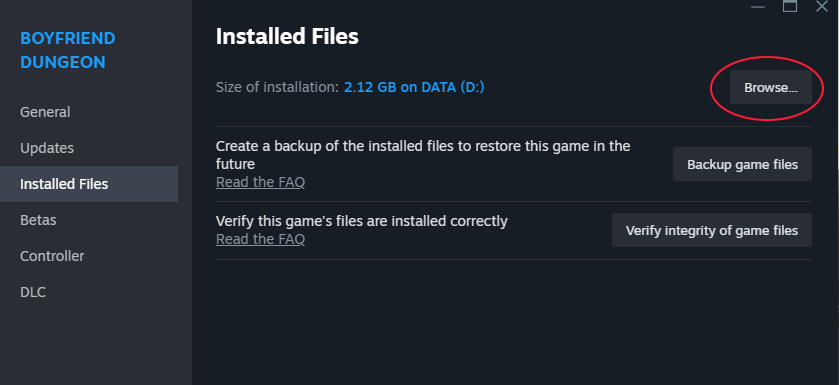The image size is (839, 385).
Task: Open the General settings tab
Action: pos(45,112)
